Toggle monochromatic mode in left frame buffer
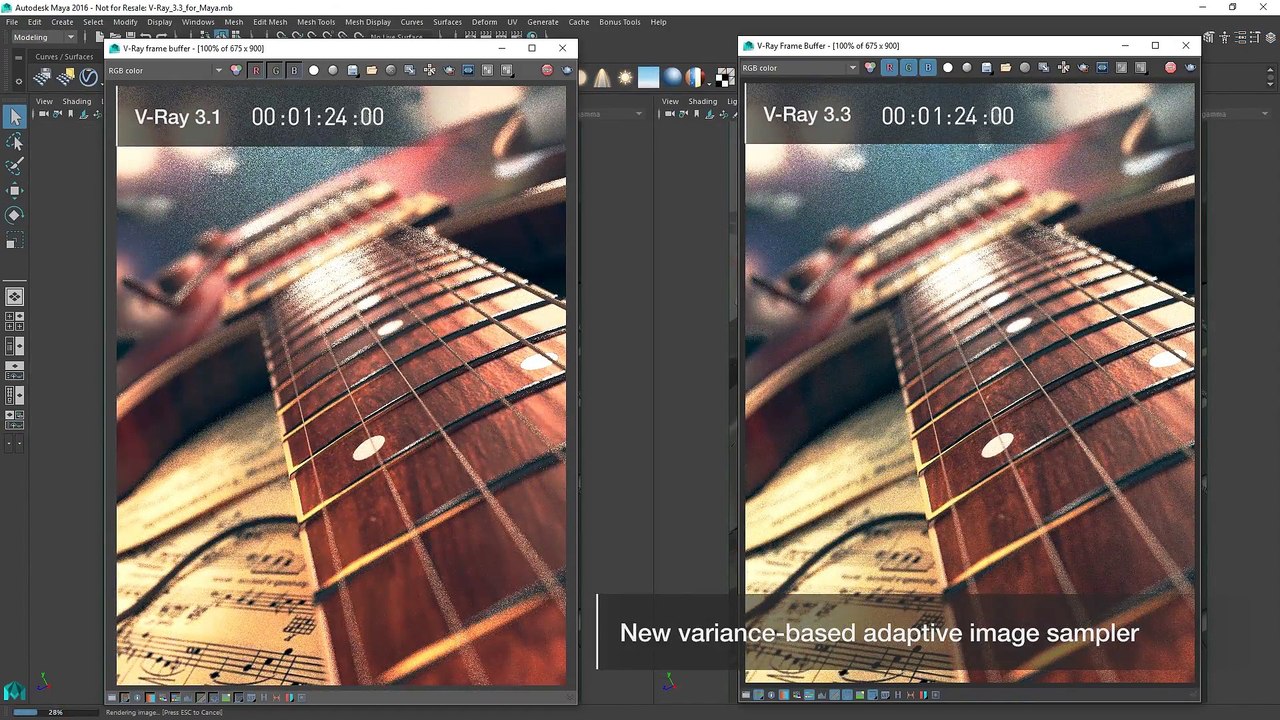This screenshot has width=1280, height=720. [333, 70]
